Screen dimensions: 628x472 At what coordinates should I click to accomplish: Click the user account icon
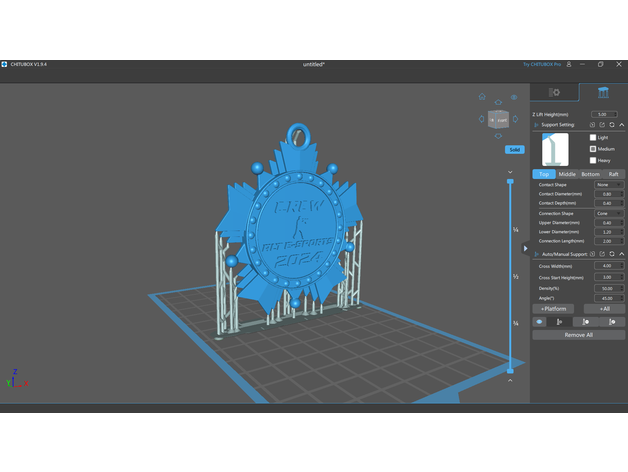(x=568, y=64)
